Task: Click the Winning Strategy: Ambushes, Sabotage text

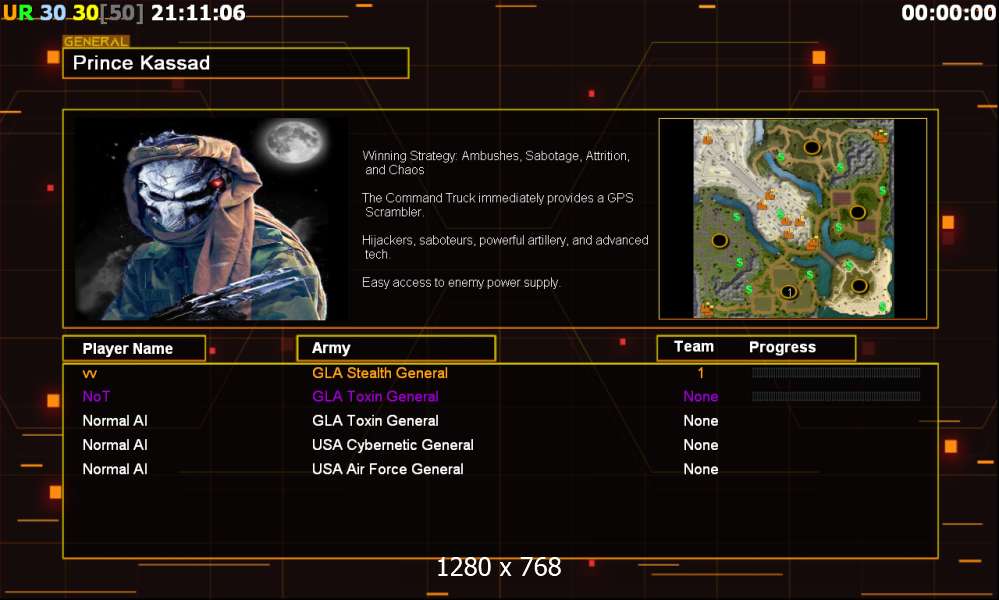Action: pyautogui.click(x=496, y=162)
